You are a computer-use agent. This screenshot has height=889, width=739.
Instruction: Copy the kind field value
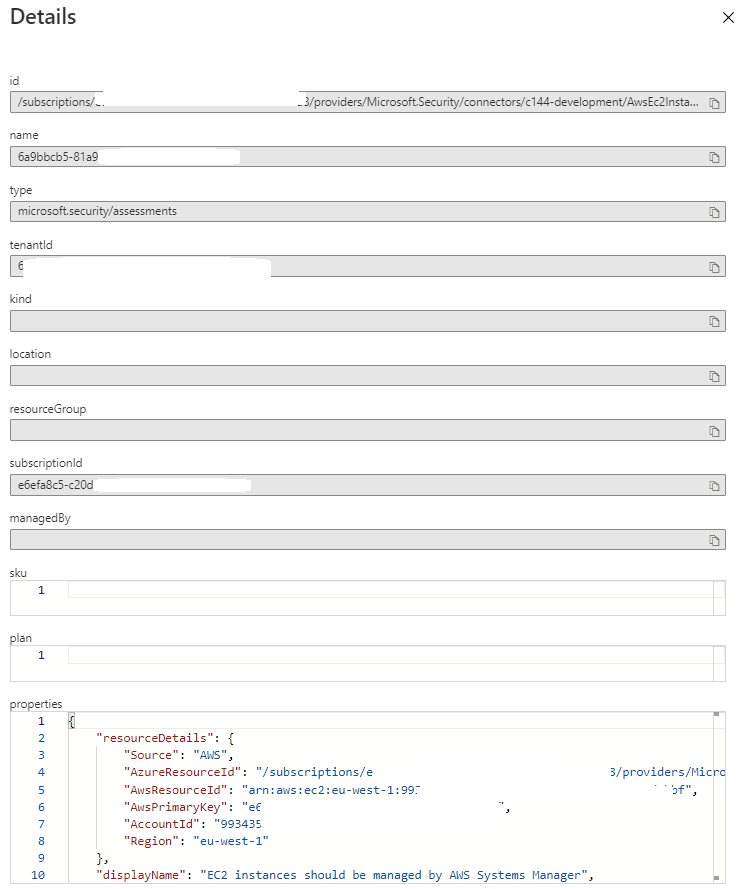pos(714,322)
